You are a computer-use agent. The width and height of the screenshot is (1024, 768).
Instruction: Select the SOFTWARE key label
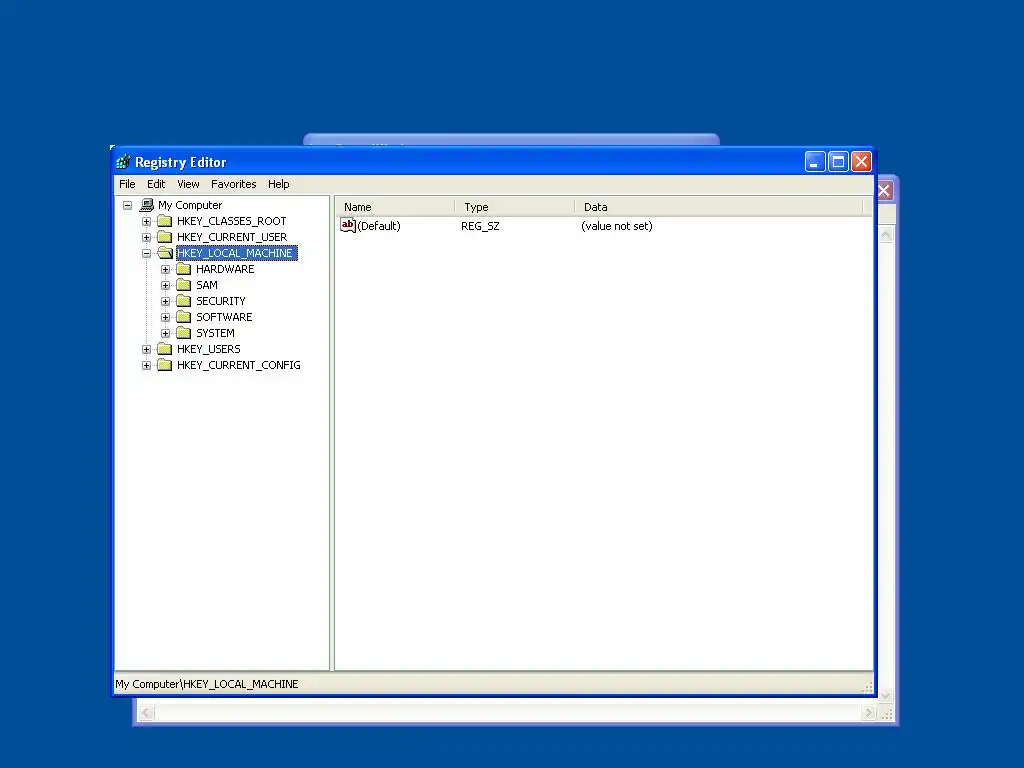224,317
